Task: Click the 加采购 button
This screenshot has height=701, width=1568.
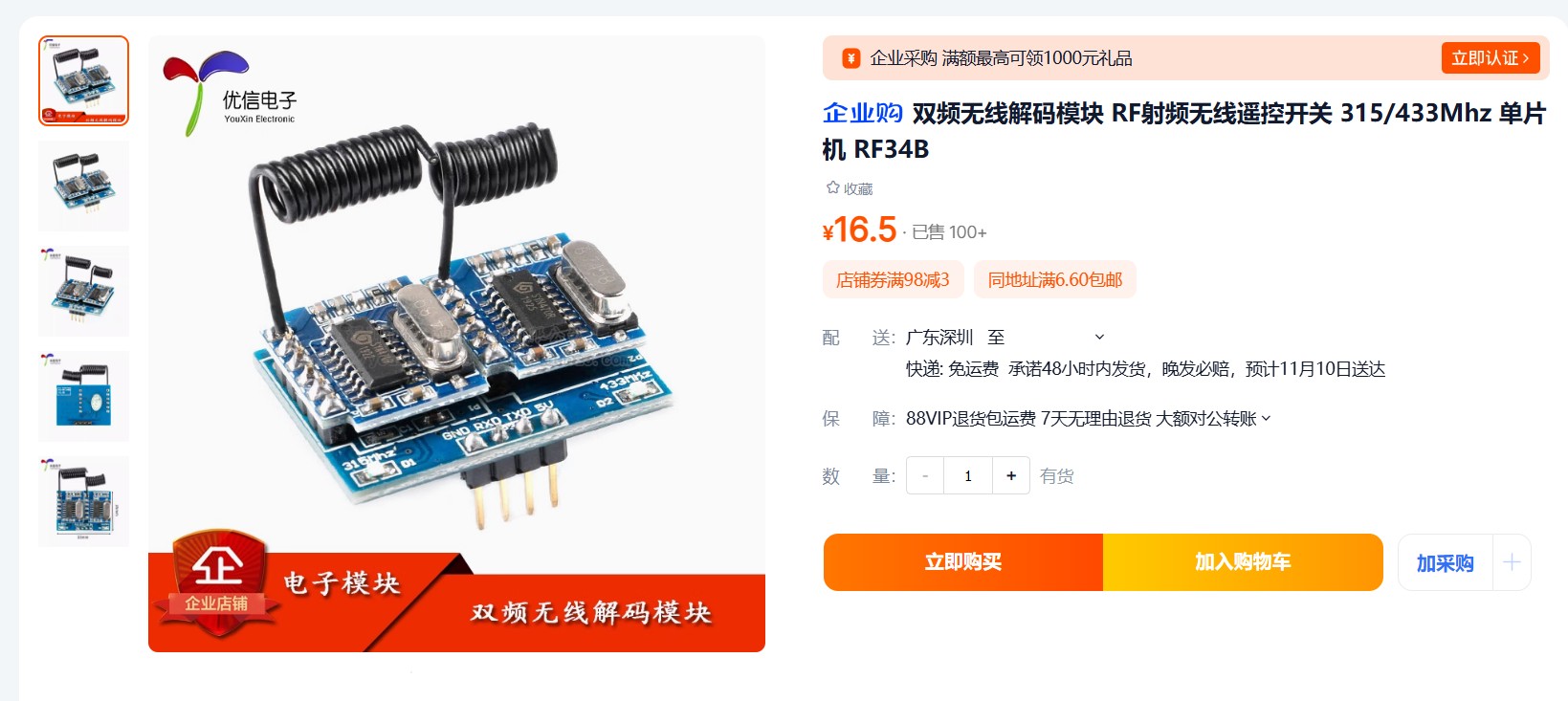Action: pyautogui.click(x=1445, y=562)
